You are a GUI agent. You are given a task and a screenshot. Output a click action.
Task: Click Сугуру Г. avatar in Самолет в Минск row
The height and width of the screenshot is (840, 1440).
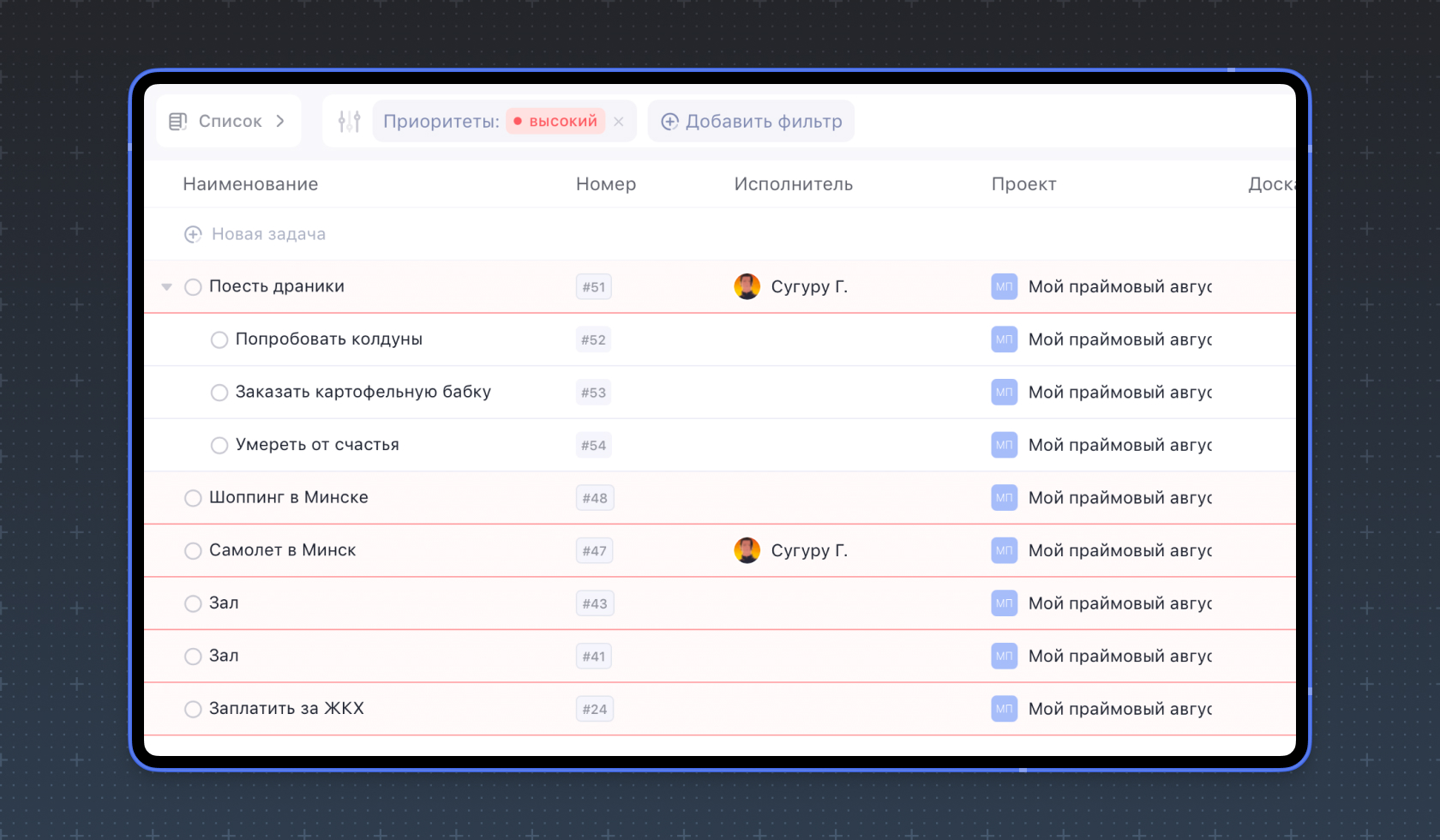747,550
